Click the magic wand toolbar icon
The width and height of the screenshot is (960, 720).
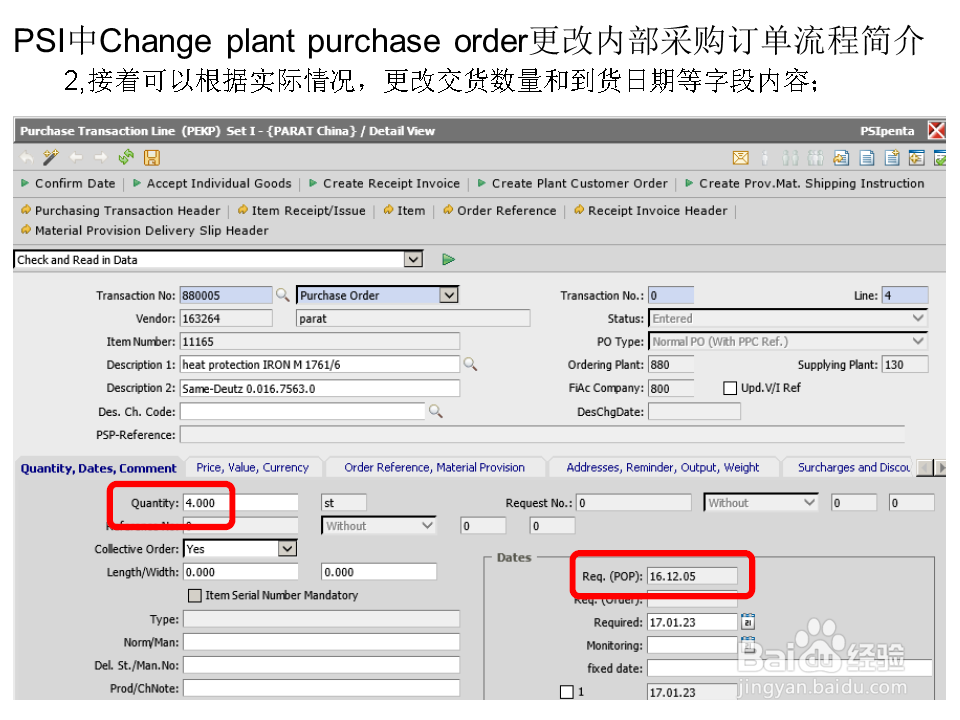(50, 157)
